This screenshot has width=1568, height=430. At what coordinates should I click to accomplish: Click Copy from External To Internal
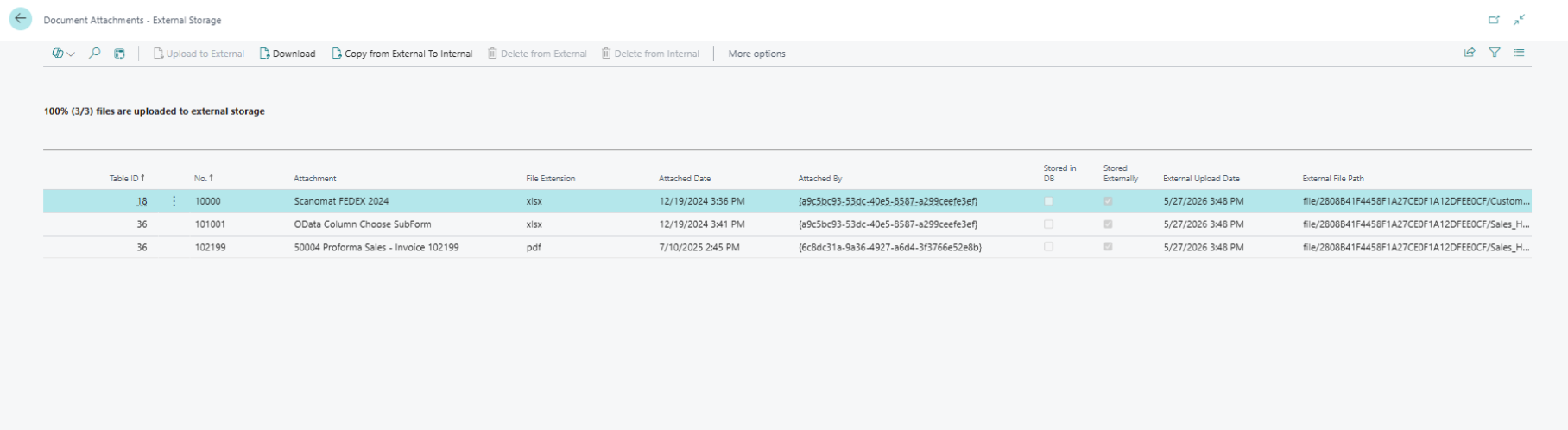pyautogui.click(x=402, y=54)
